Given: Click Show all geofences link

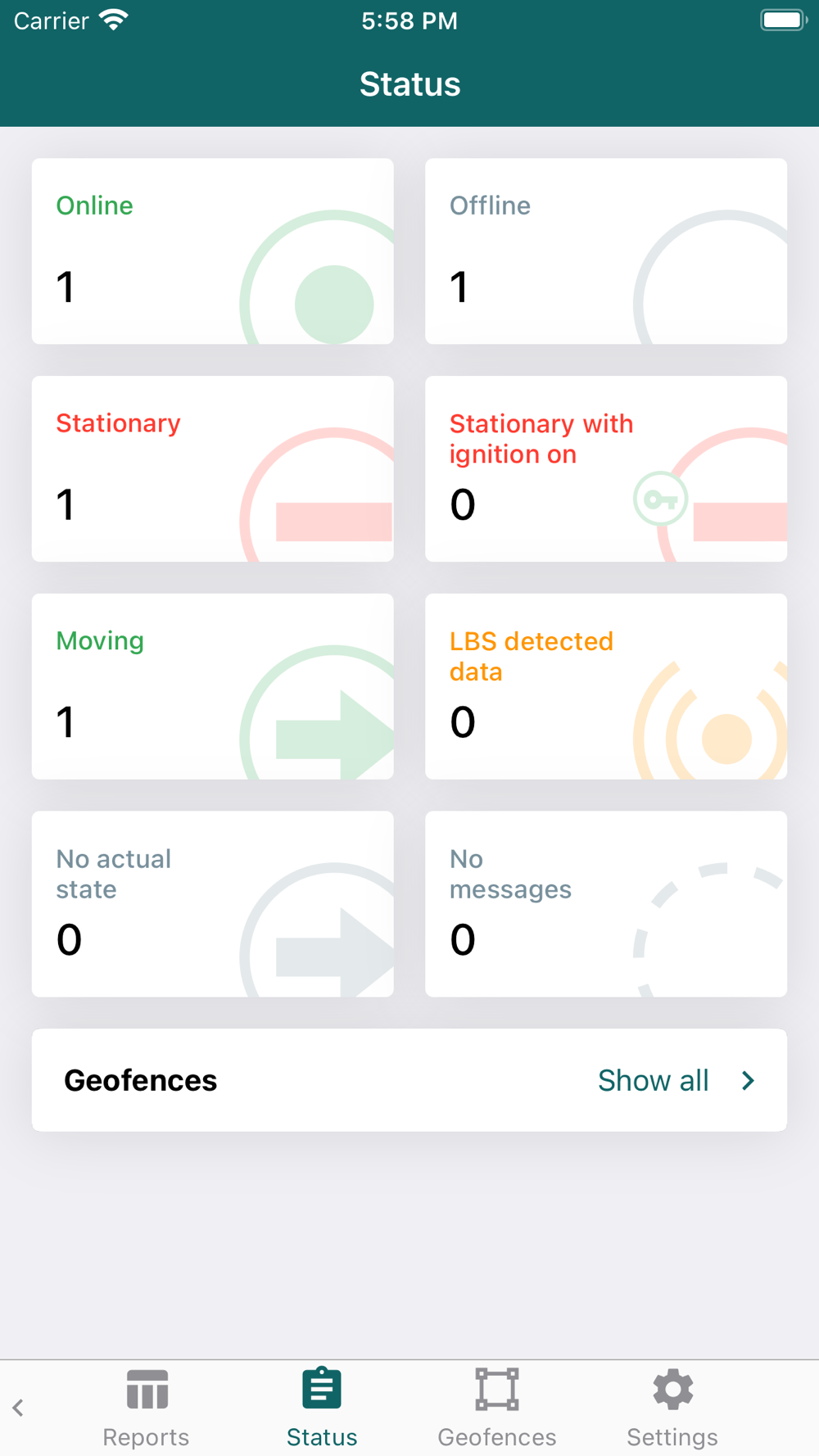Looking at the screenshot, I should click(653, 1081).
